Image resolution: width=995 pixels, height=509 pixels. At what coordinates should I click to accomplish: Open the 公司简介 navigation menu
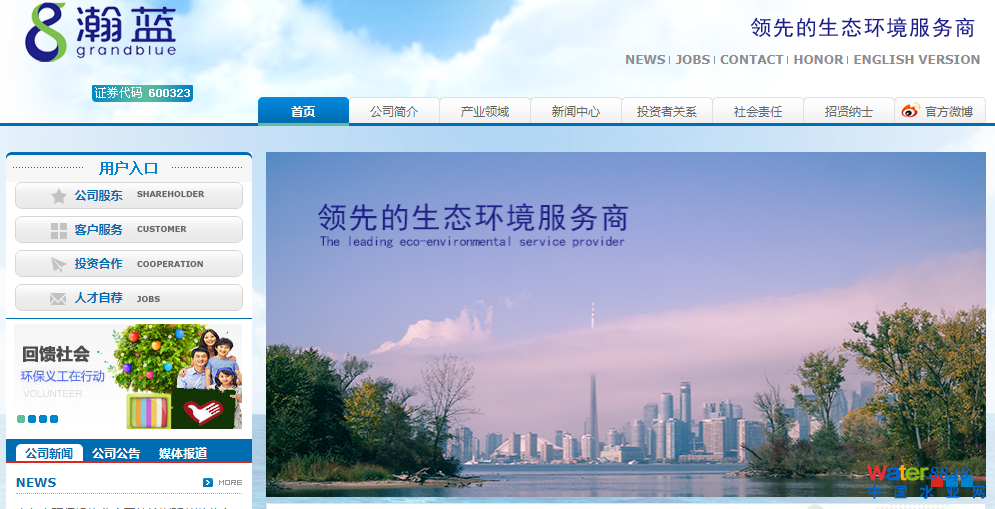[394, 112]
